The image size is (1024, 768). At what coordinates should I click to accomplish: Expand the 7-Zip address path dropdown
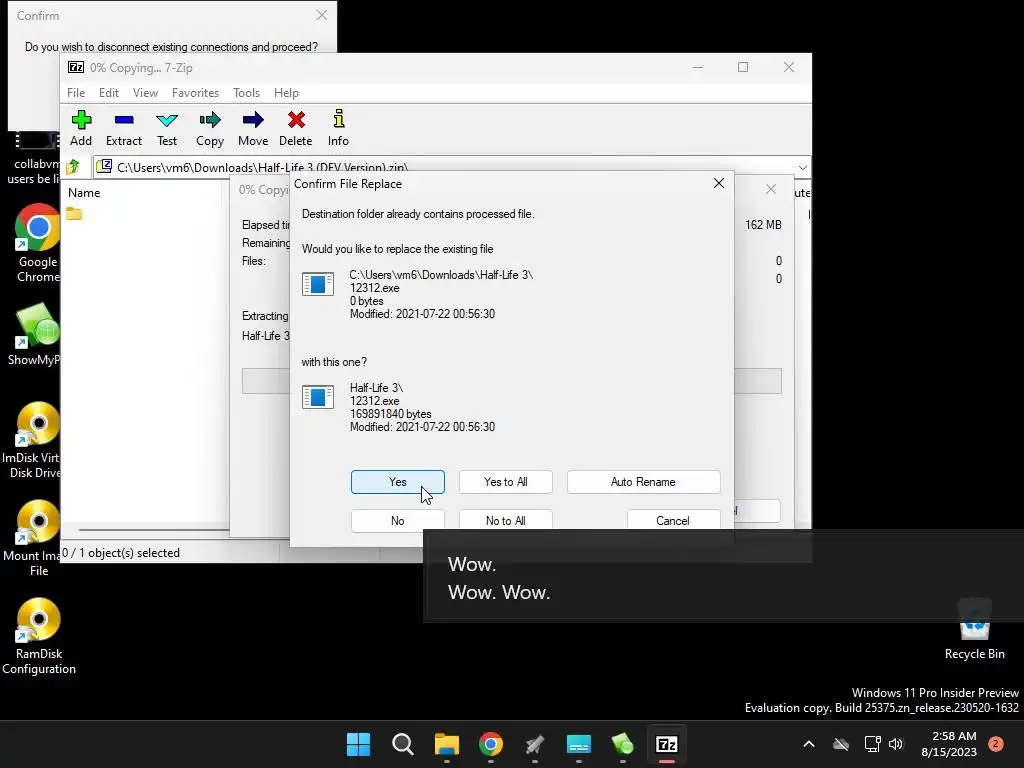click(803, 167)
